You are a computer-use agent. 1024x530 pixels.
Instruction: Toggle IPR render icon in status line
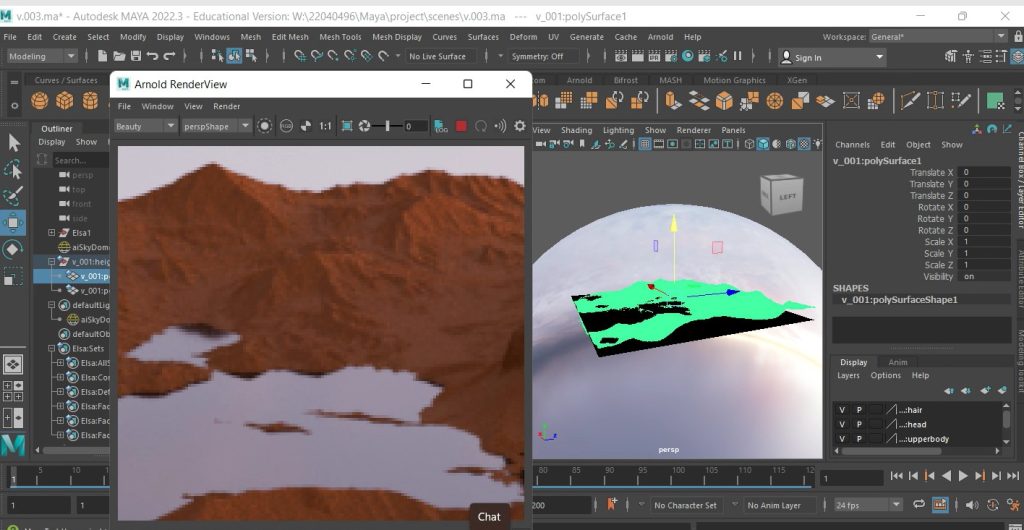click(x=654, y=56)
